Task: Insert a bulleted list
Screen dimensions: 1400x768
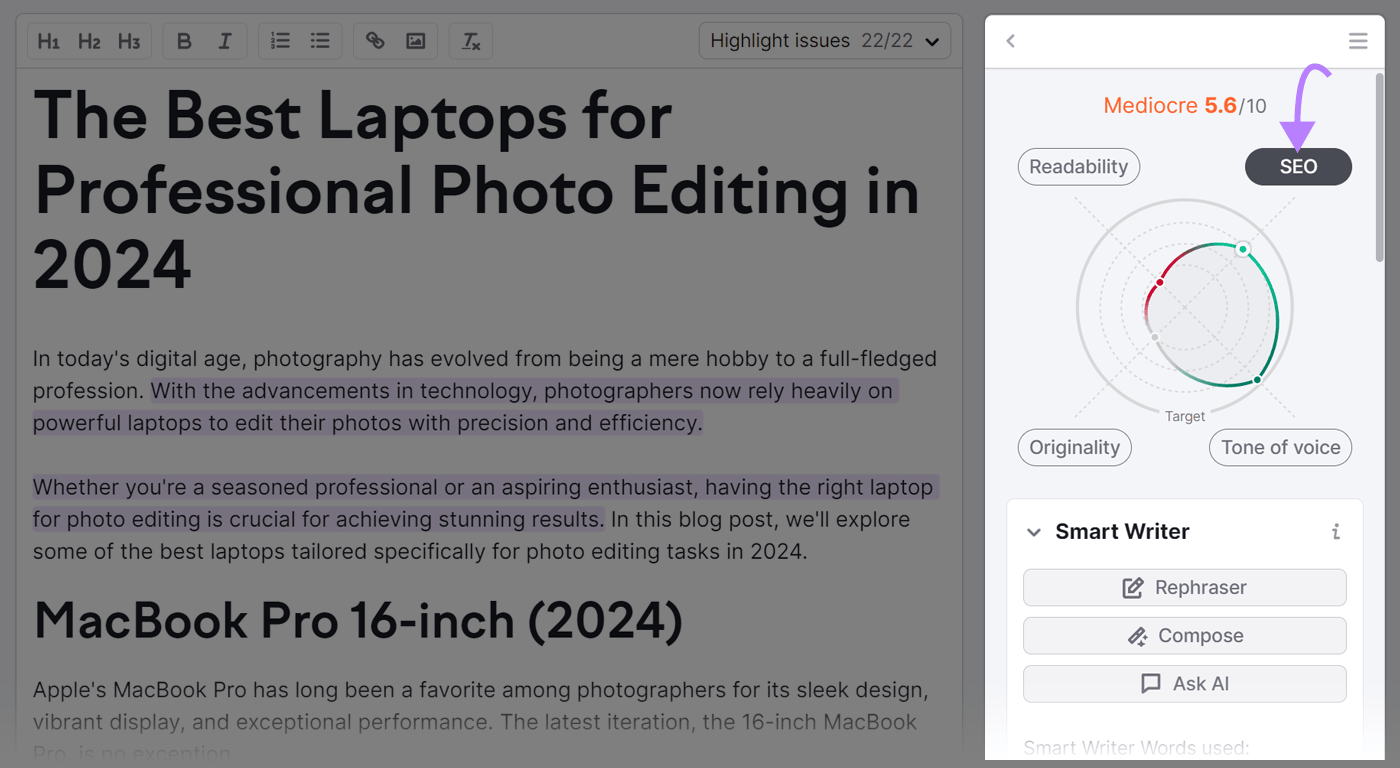Action: click(319, 41)
